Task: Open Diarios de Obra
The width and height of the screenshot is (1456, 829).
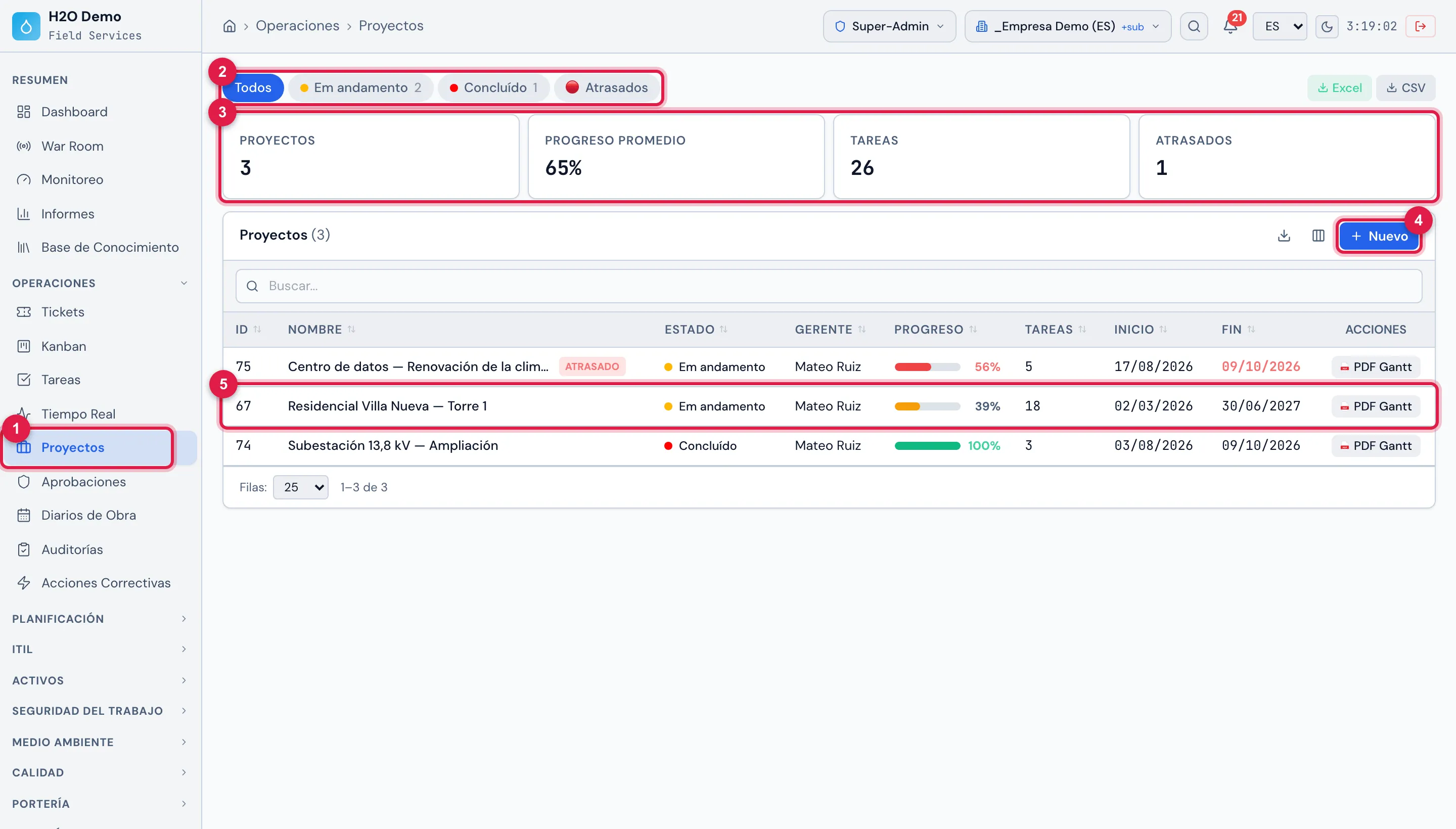Action: pos(89,515)
